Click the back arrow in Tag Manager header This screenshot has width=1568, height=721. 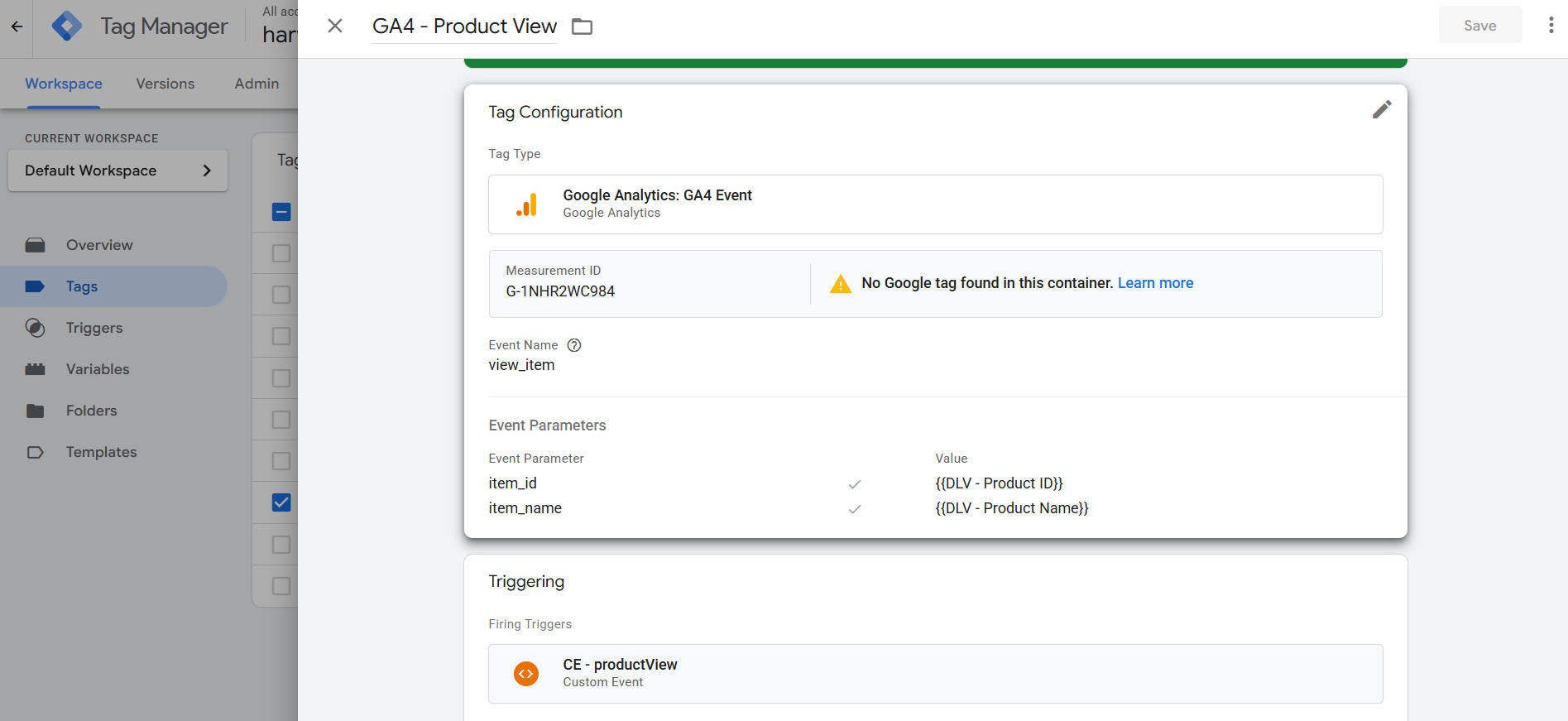tap(17, 26)
